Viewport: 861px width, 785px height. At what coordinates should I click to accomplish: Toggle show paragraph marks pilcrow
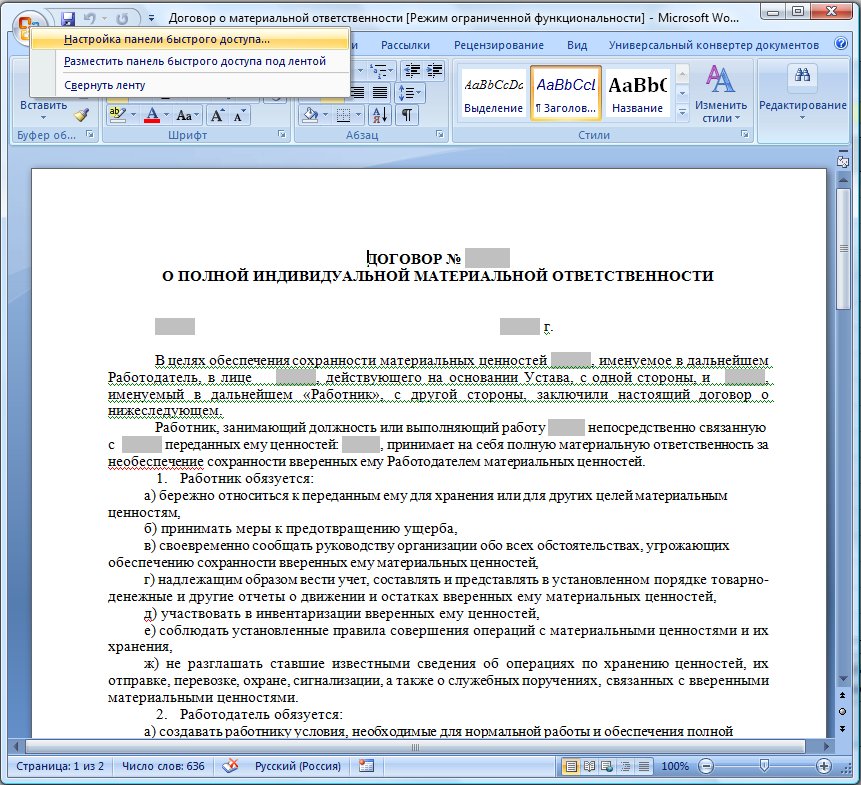407,115
